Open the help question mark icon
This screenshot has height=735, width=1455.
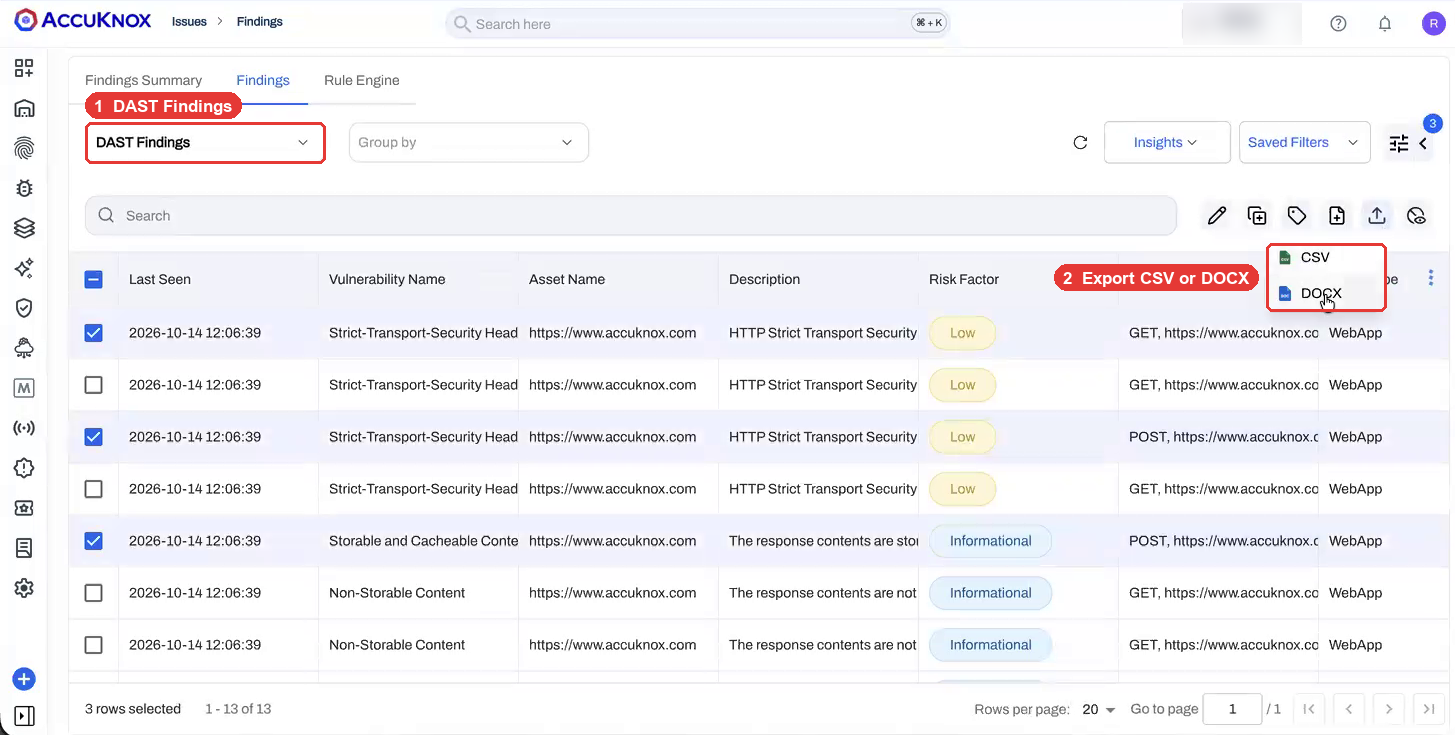(x=1338, y=24)
